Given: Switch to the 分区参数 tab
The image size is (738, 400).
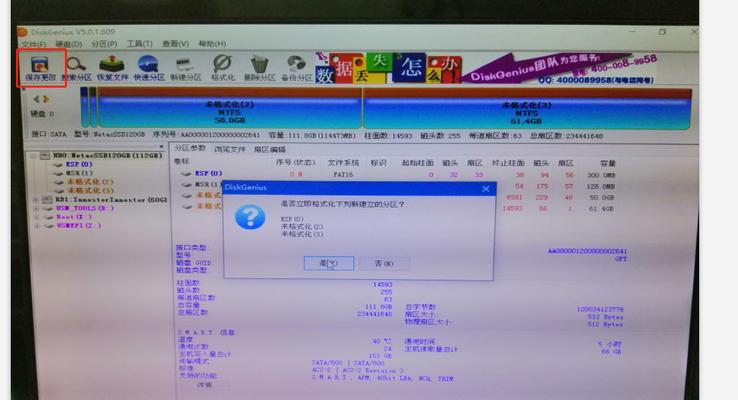Looking at the screenshot, I should pos(190,149).
